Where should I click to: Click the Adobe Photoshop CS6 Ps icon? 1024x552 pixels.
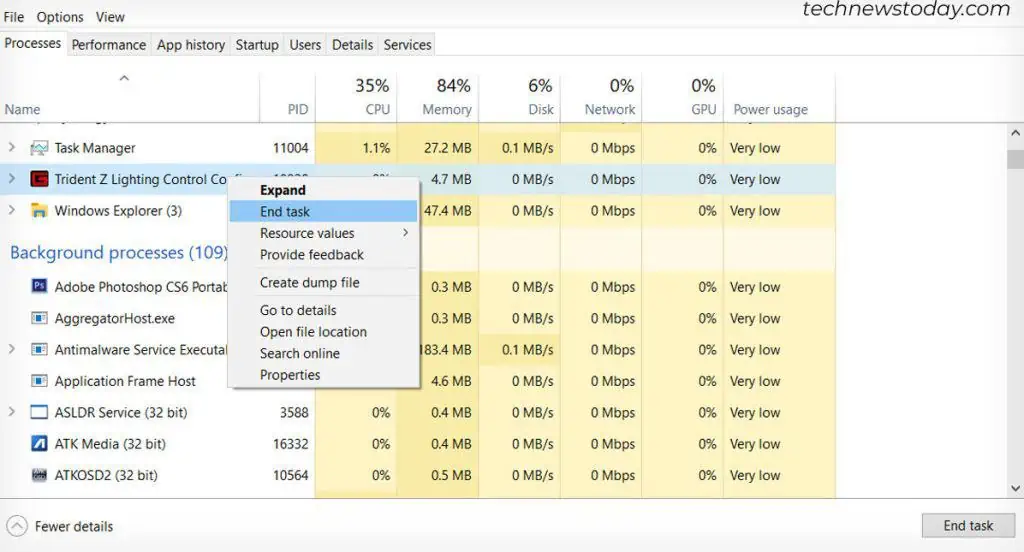click(x=39, y=286)
